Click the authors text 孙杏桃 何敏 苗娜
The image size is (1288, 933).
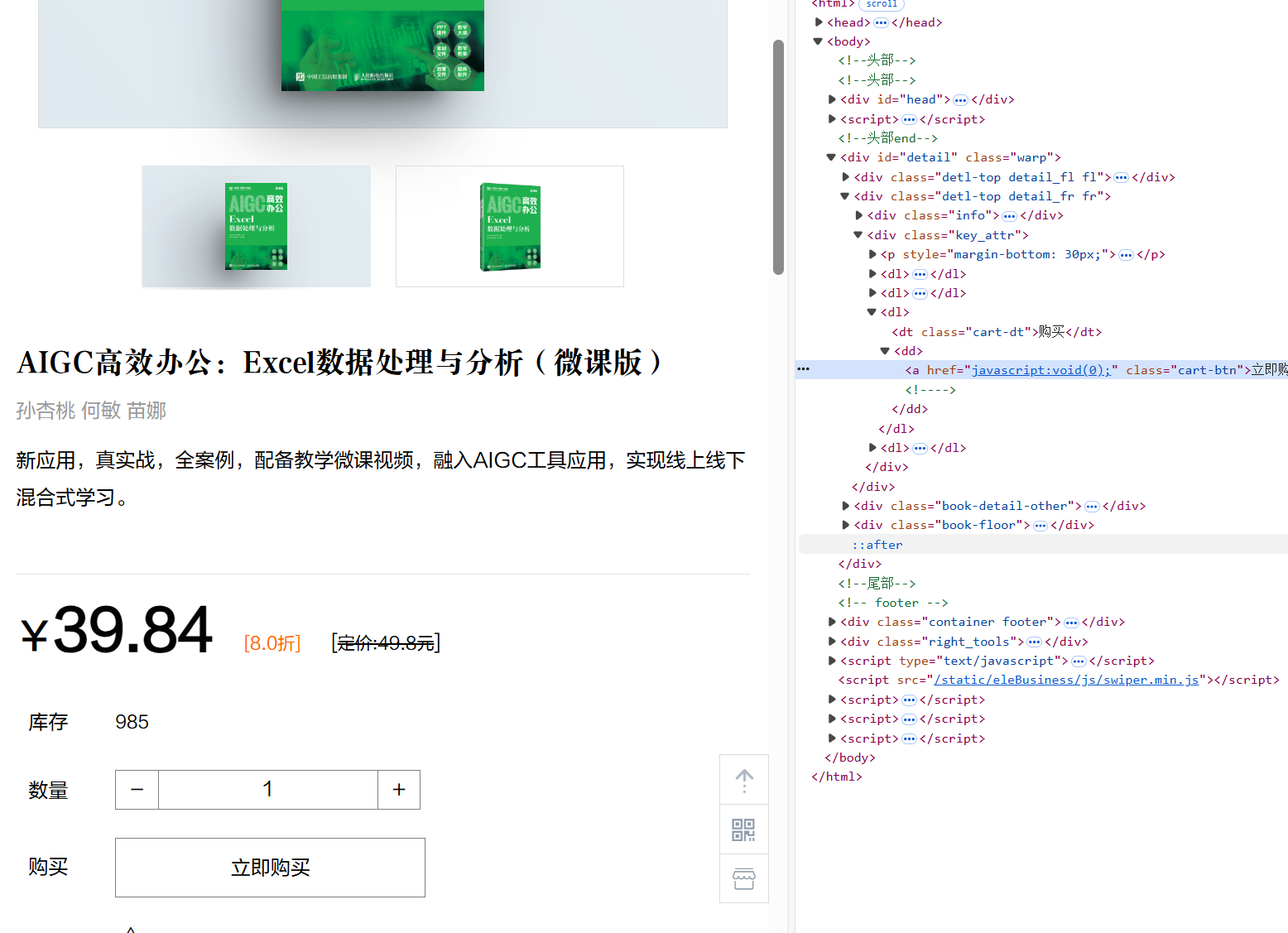pos(91,411)
